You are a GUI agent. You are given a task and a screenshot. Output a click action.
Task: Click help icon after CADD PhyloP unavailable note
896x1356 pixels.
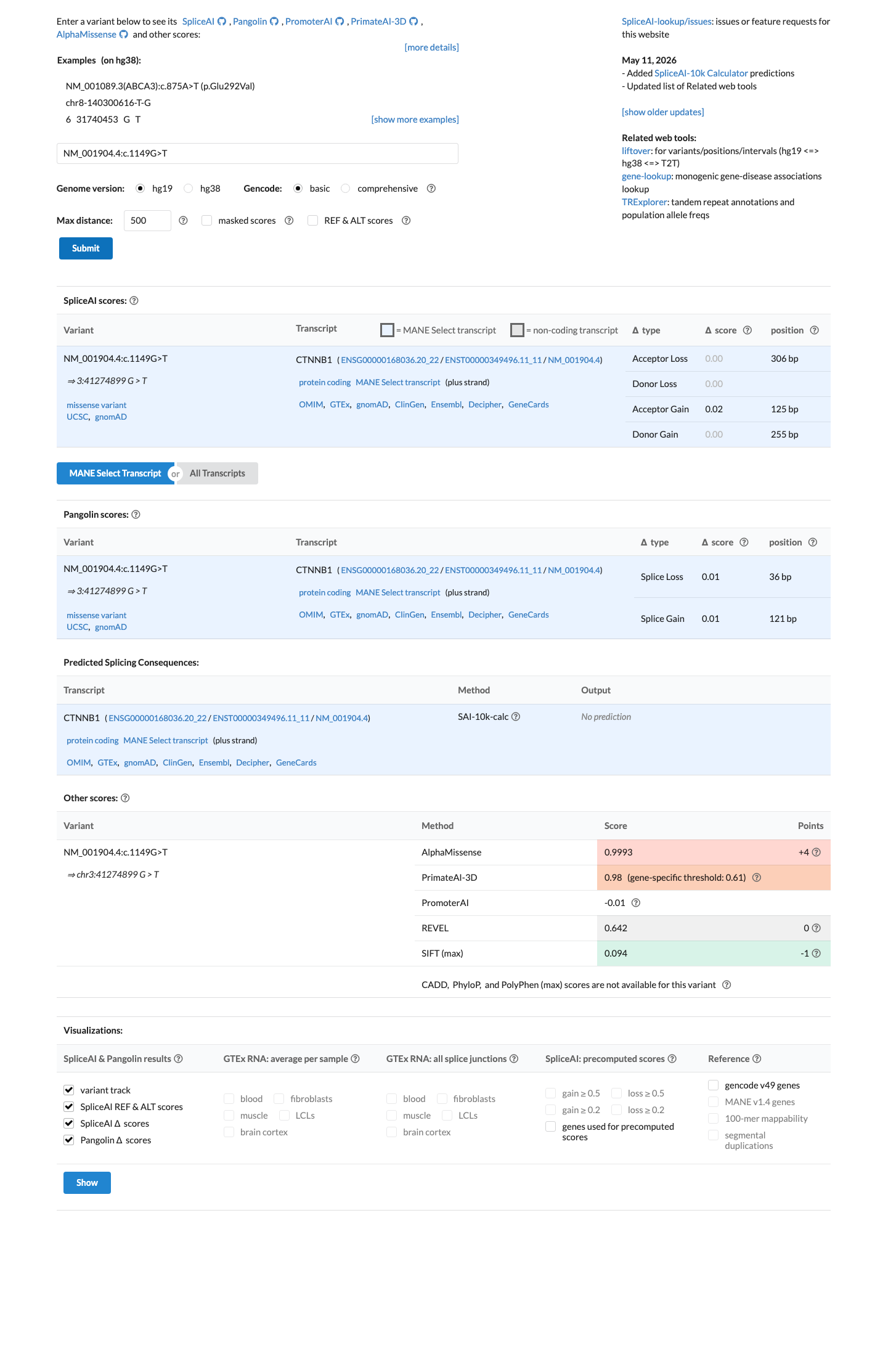pos(727,985)
